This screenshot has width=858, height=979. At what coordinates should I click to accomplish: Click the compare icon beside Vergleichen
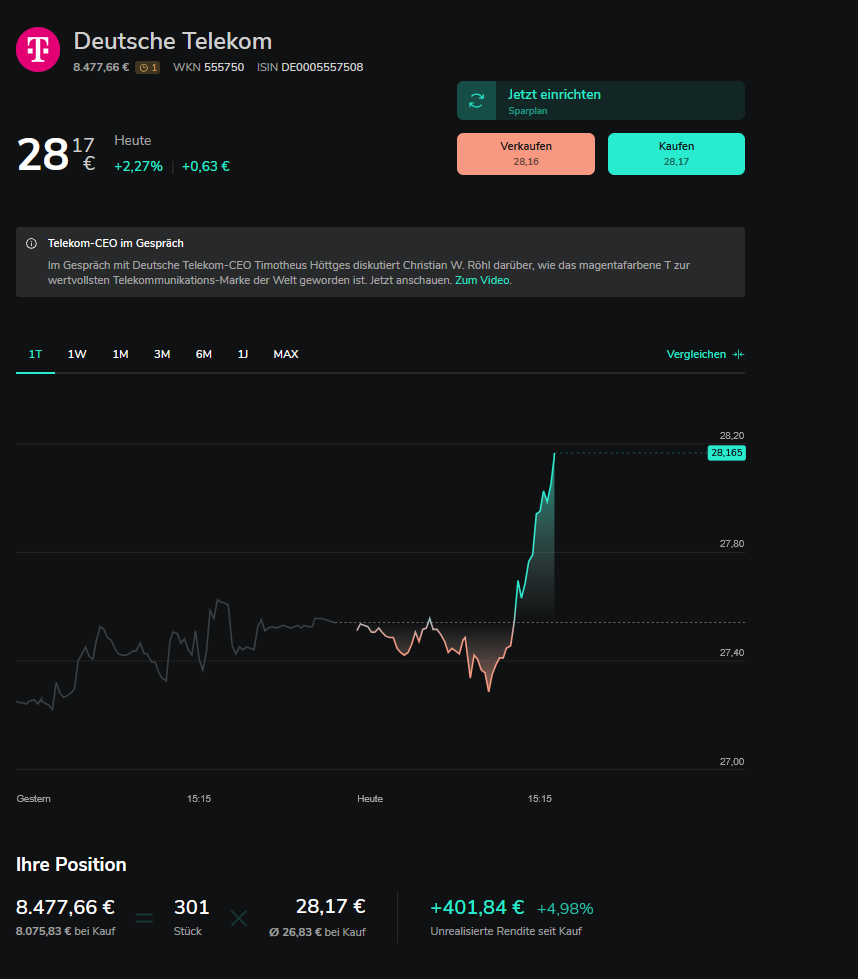coord(738,355)
